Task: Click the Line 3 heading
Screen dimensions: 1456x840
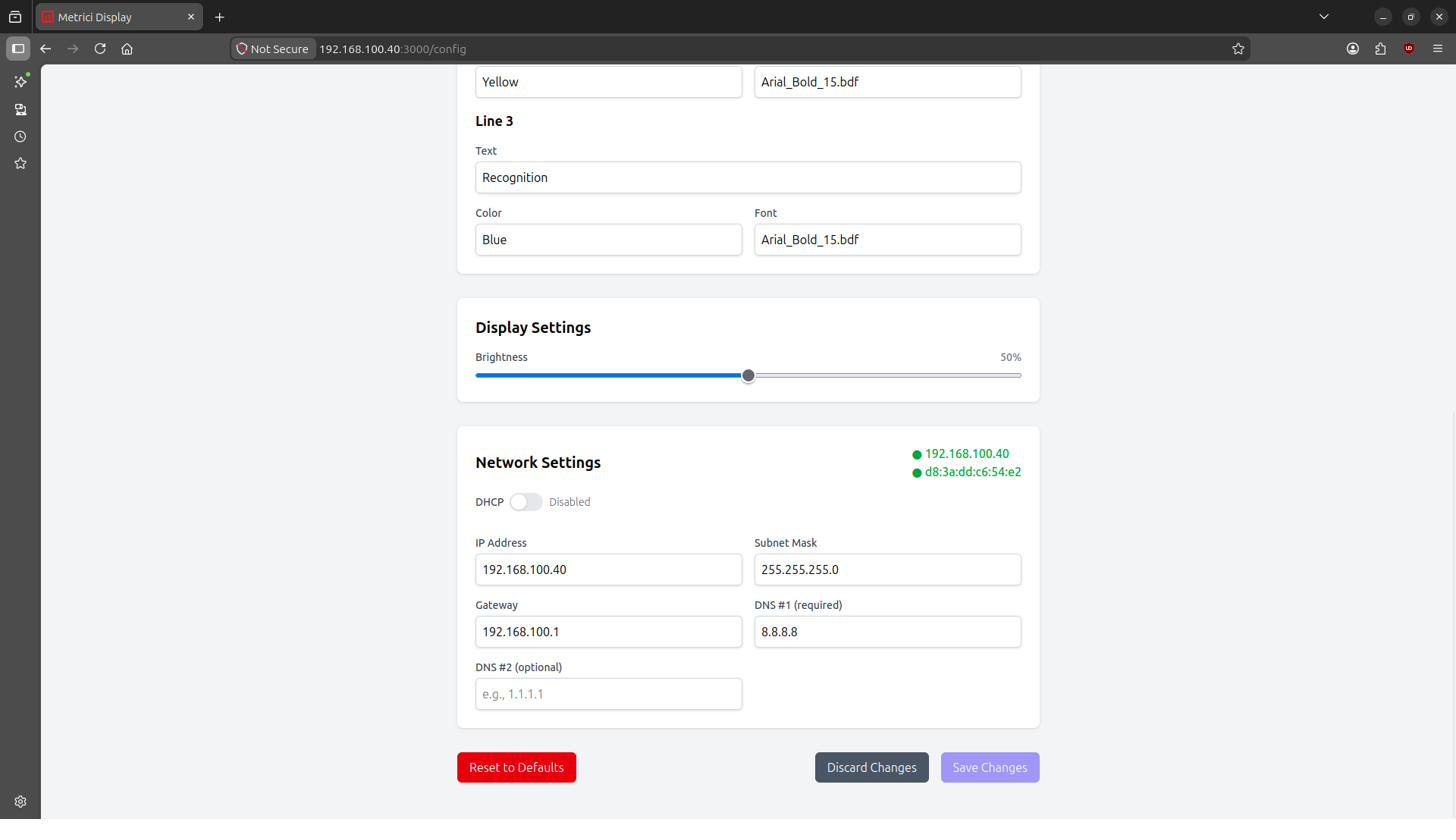Action: (494, 121)
